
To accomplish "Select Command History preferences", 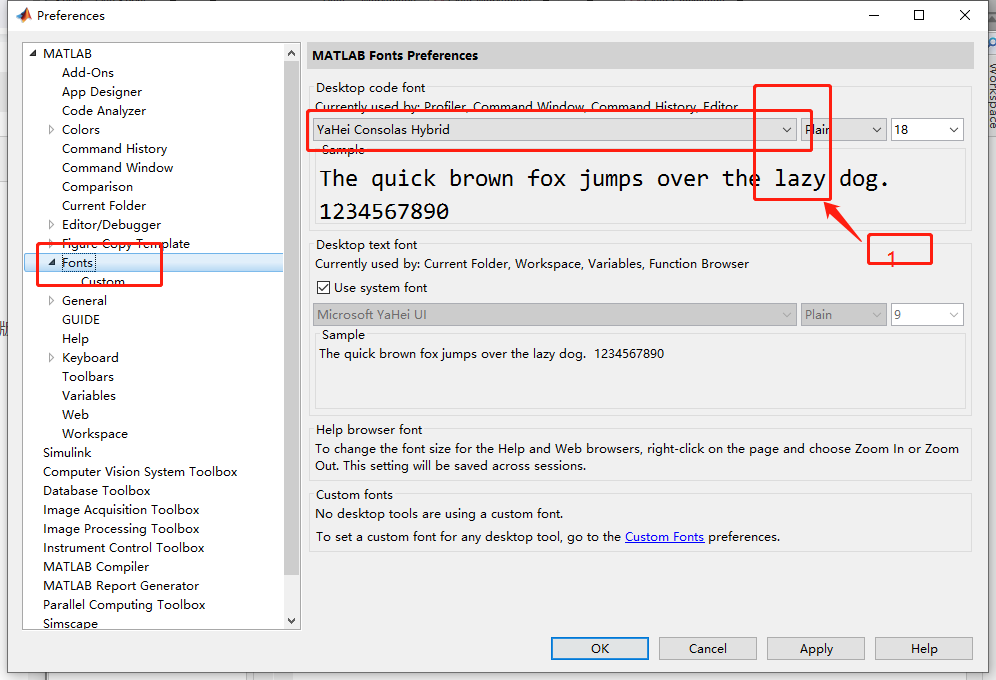I will [114, 149].
